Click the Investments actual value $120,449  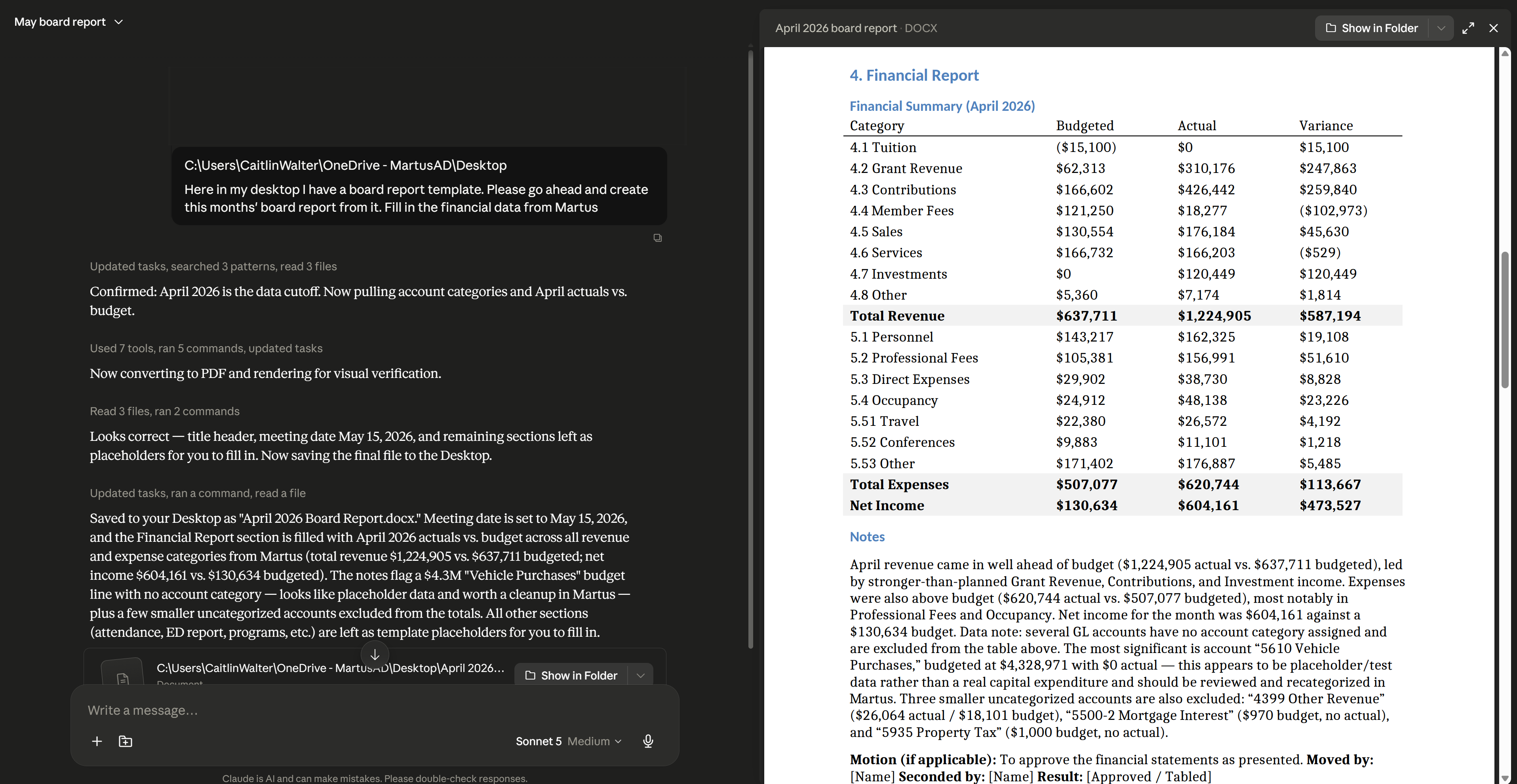(1206, 274)
